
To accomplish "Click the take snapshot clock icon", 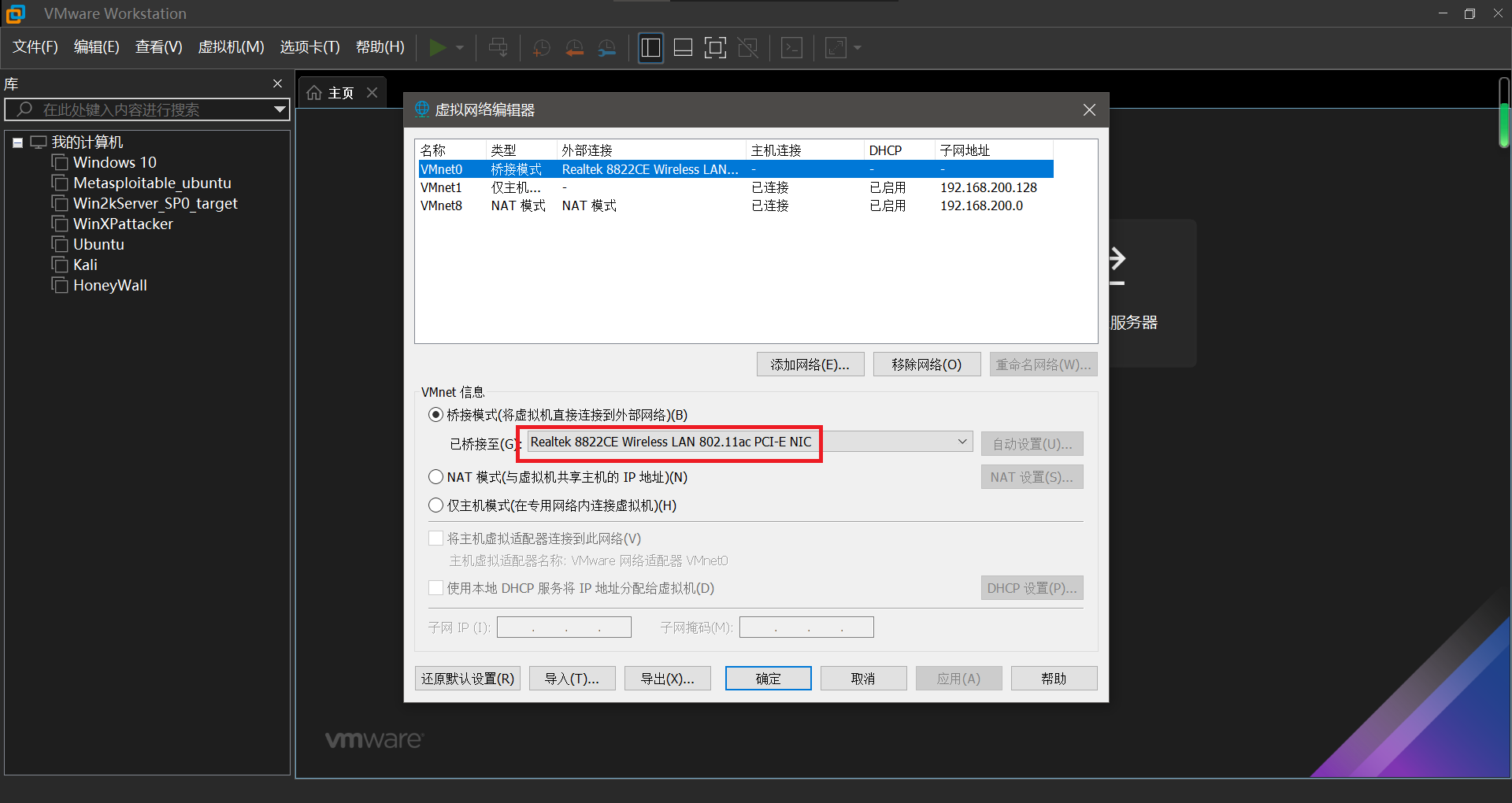I will point(542,48).
